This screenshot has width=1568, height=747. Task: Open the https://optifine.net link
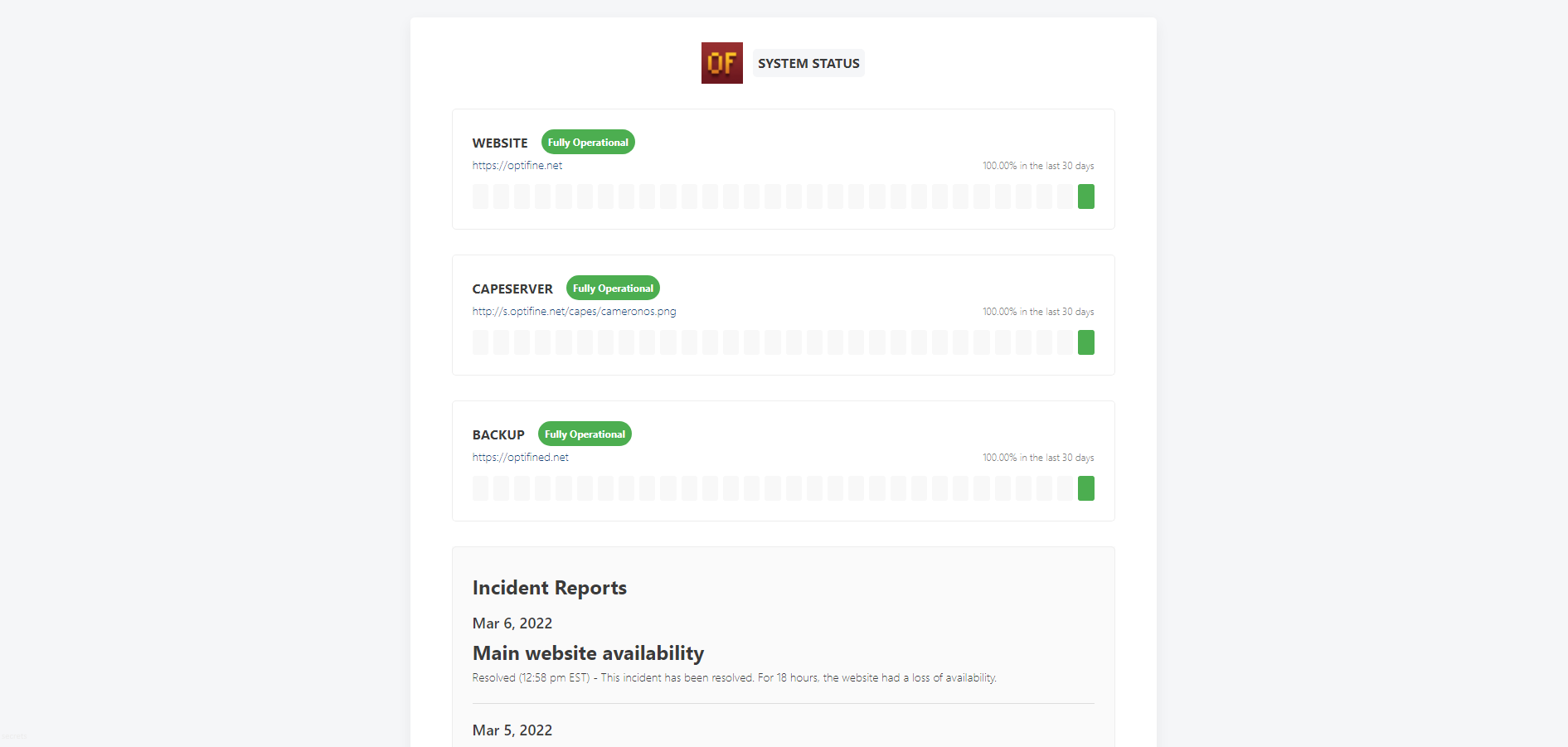pos(517,165)
